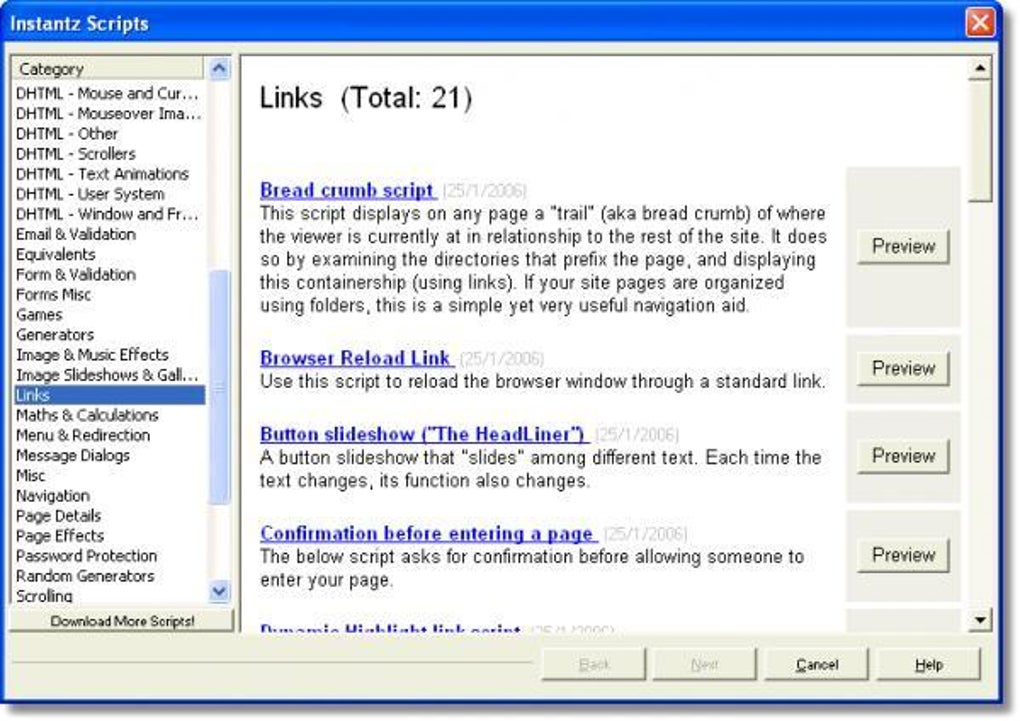Click the content pane scrollbar thumb
This screenshot has height=721, width=1020.
[x=980, y=141]
